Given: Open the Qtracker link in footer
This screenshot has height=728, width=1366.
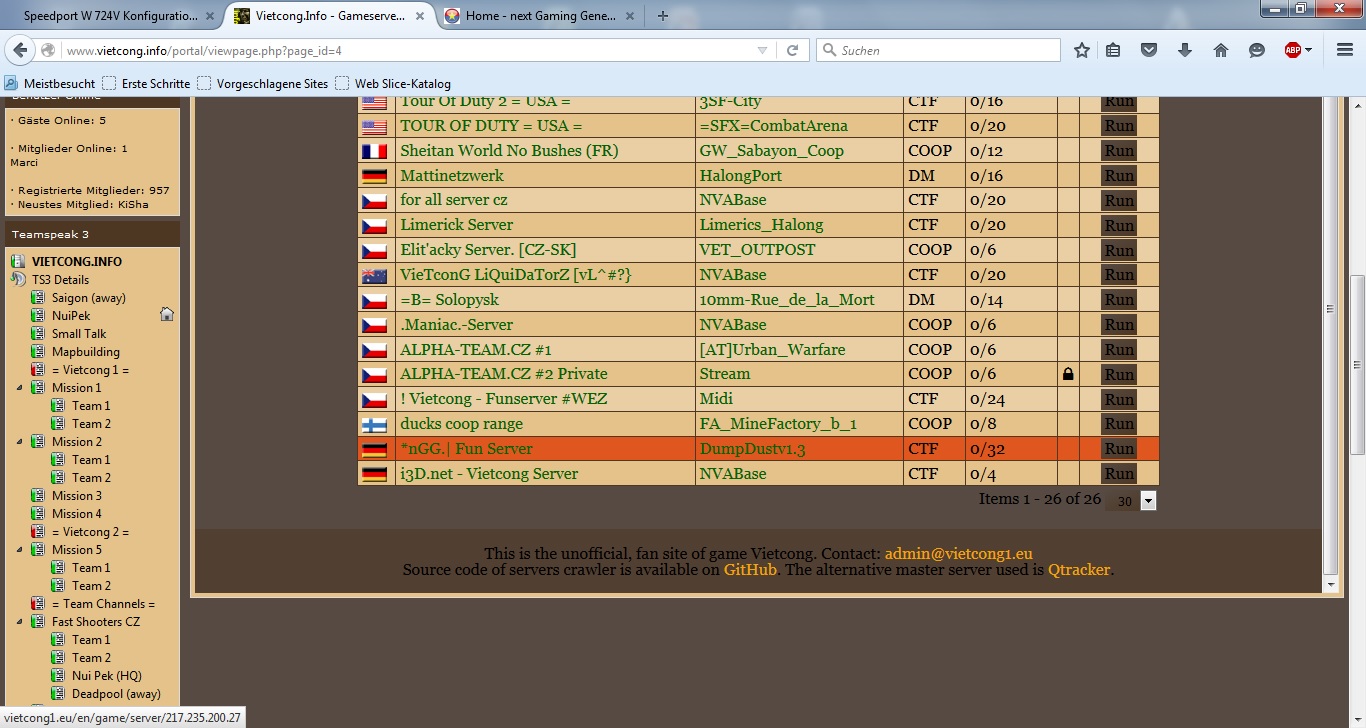Looking at the screenshot, I should [x=1079, y=570].
